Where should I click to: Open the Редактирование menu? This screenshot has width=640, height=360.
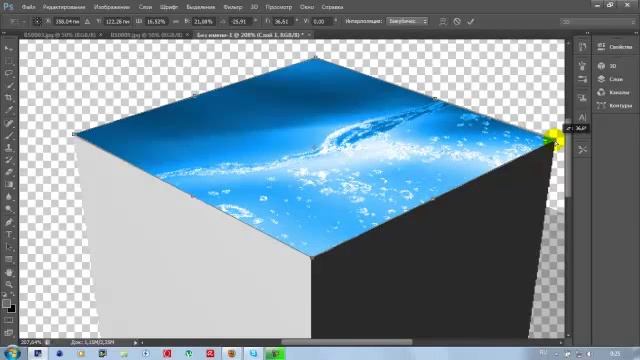[x=64, y=7]
